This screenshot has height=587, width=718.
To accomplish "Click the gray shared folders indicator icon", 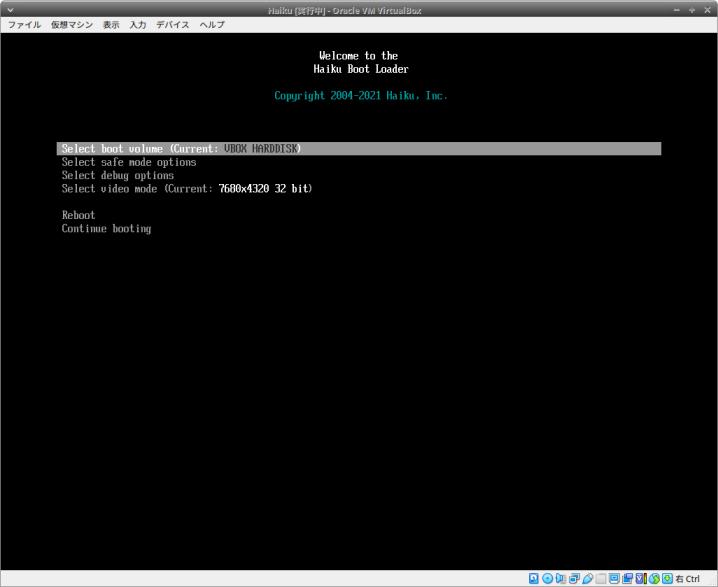I will (x=600, y=579).
